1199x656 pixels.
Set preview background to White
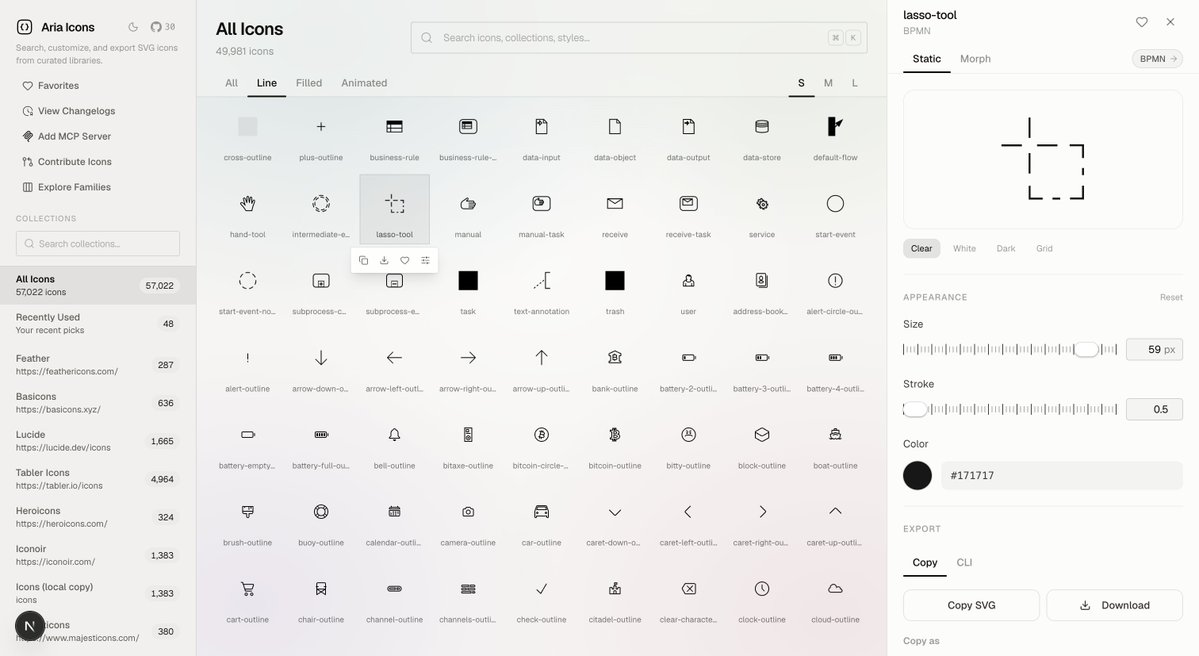pos(964,248)
